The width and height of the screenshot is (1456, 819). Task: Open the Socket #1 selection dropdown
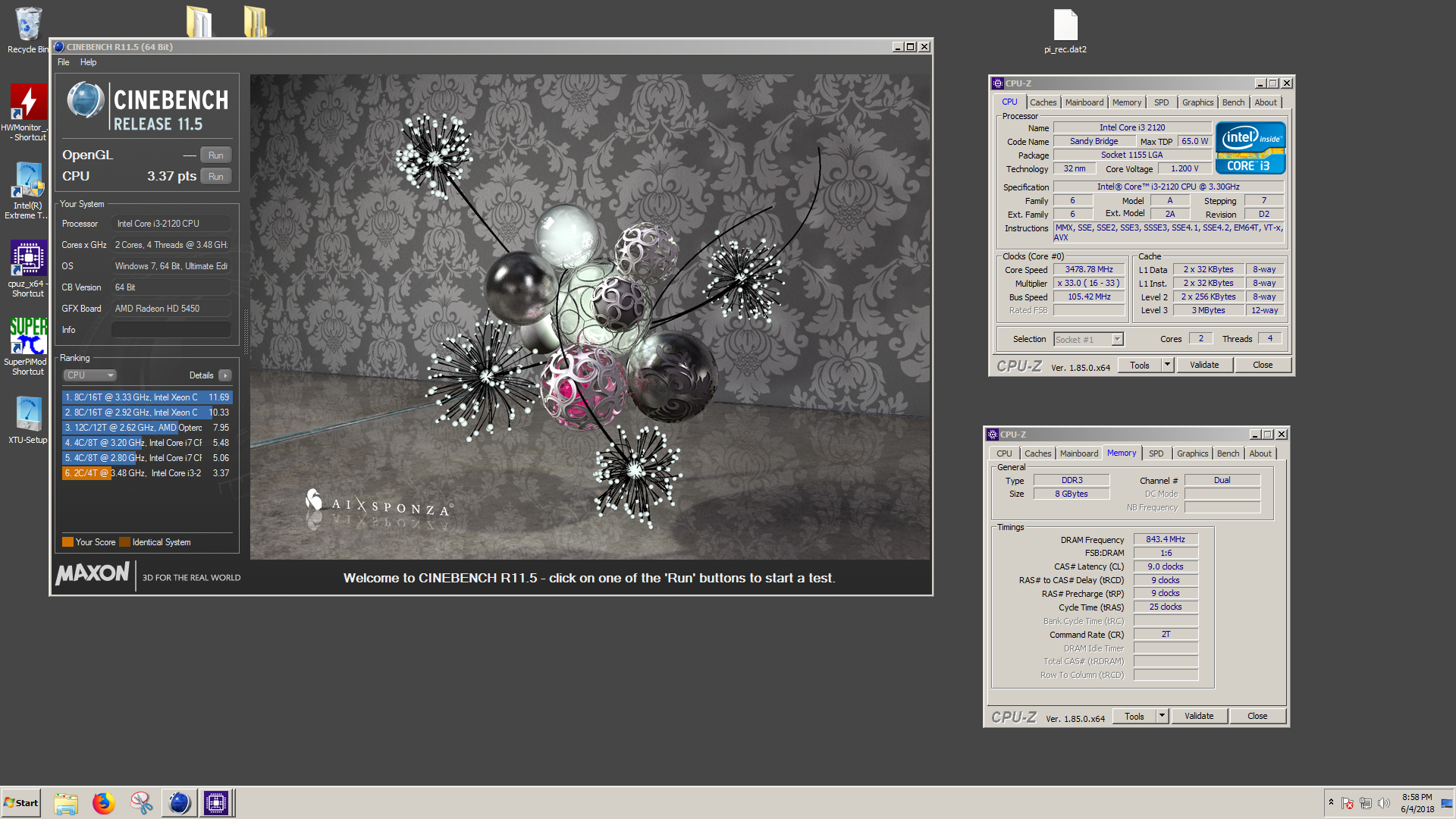pos(1088,340)
